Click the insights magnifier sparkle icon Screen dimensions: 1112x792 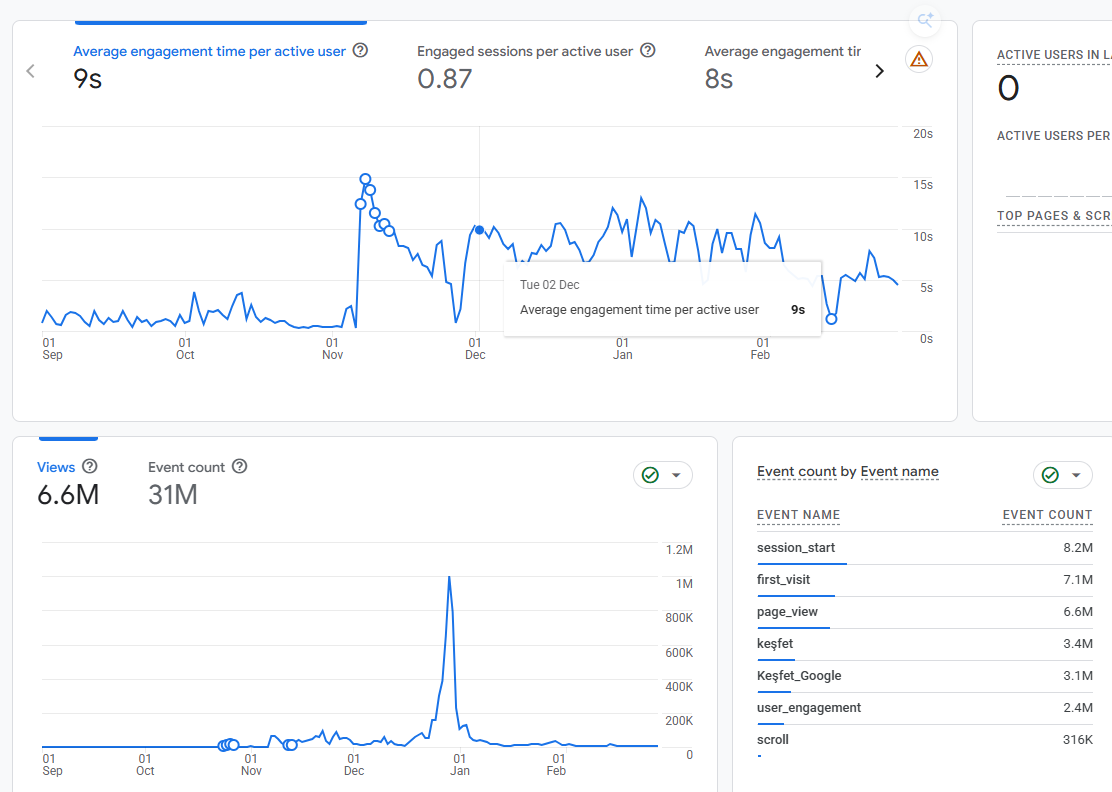click(925, 21)
